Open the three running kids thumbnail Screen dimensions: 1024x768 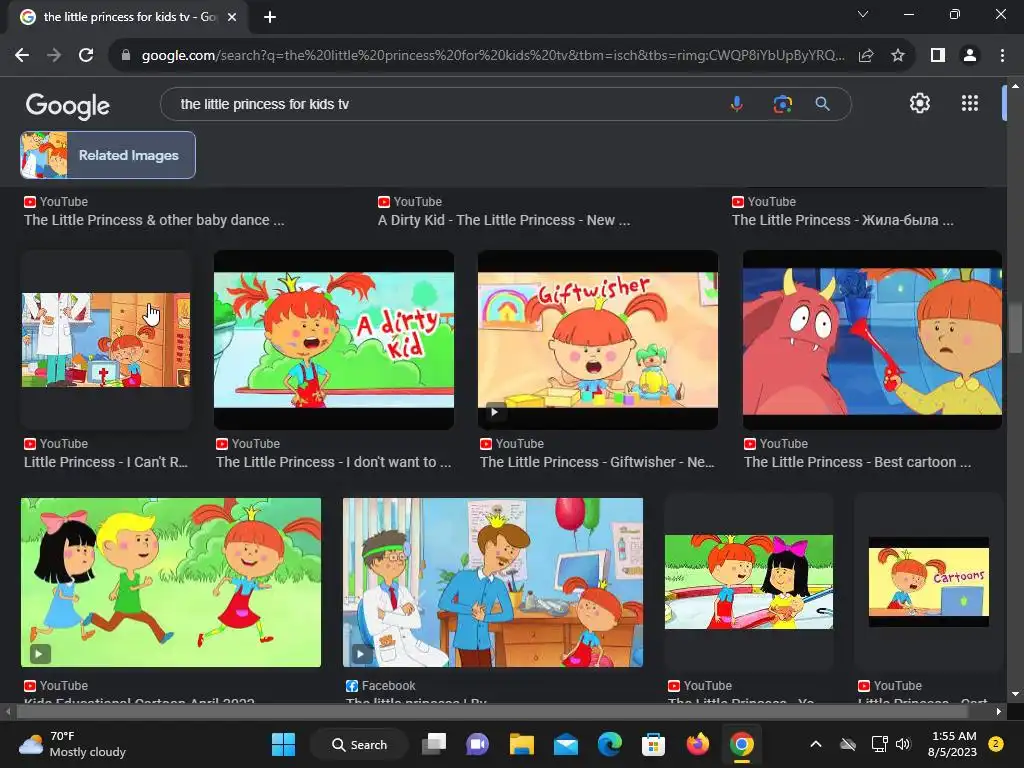tap(171, 583)
